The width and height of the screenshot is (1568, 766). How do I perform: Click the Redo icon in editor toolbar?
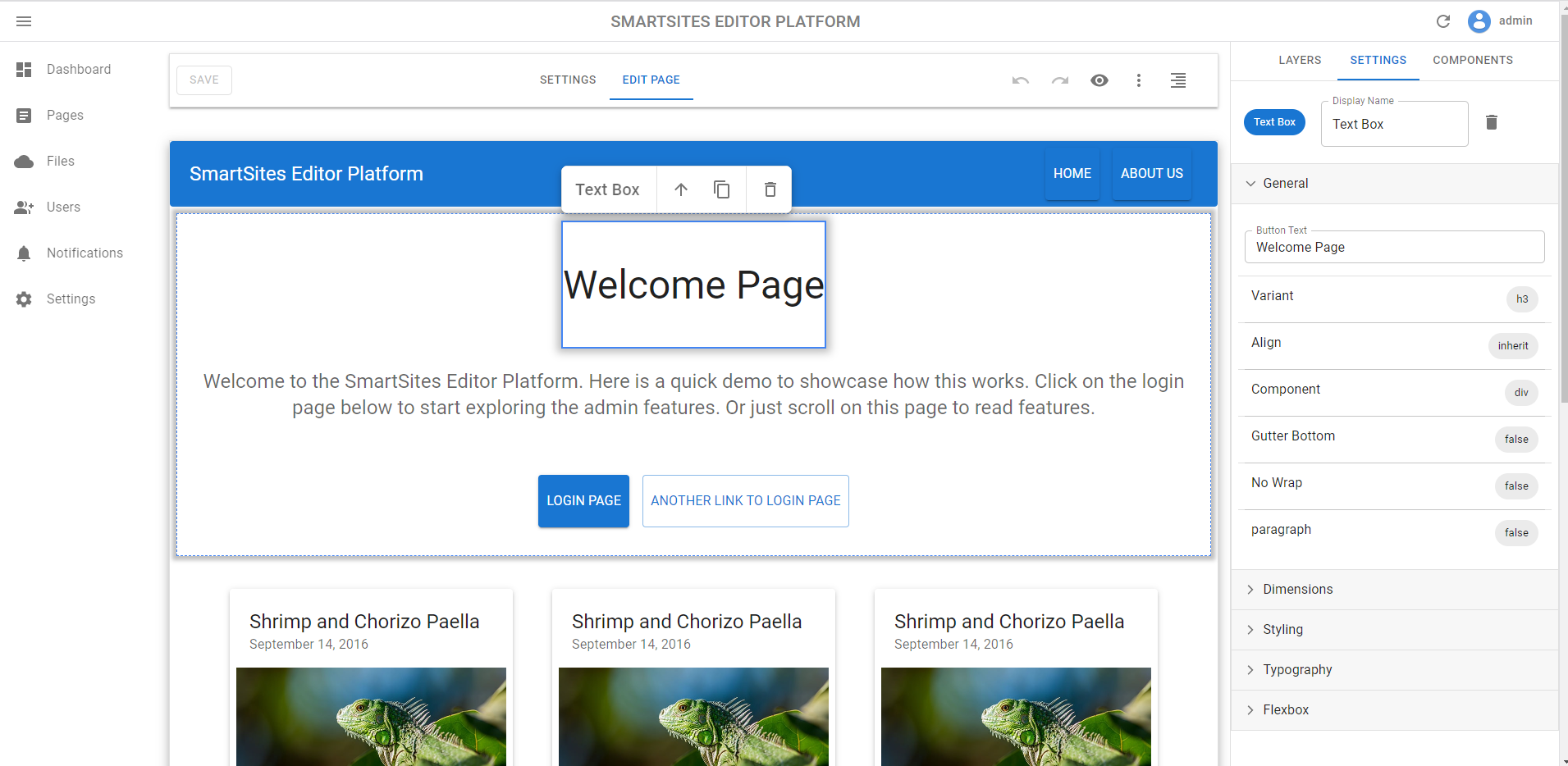1059,80
